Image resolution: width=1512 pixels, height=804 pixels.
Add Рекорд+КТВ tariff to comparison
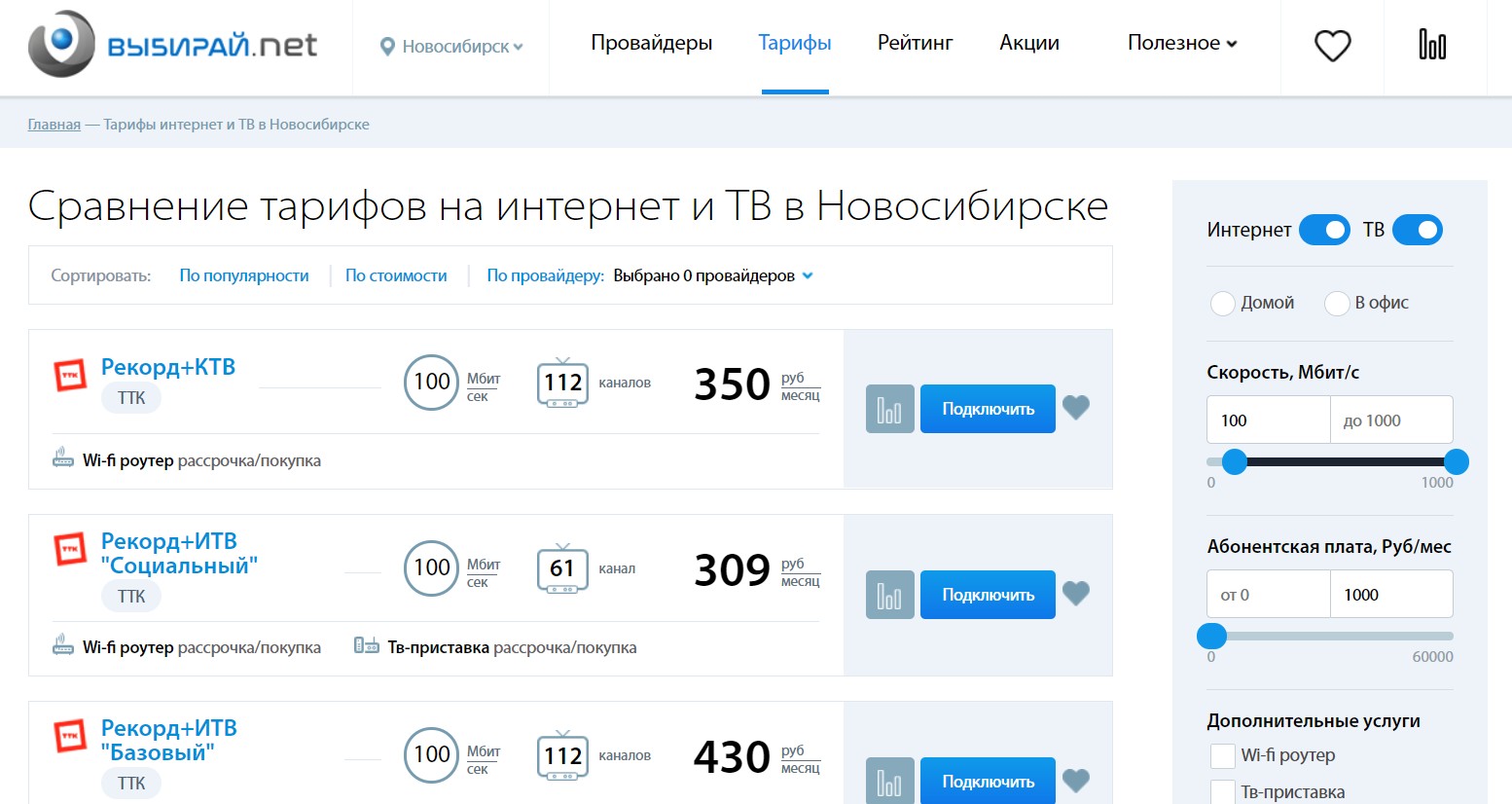pyautogui.click(x=889, y=409)
